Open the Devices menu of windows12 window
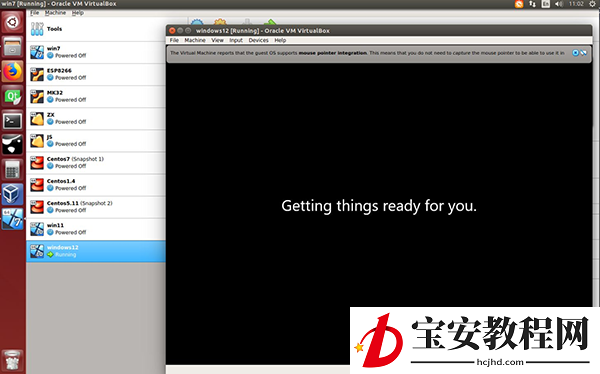 coord(258,40)
